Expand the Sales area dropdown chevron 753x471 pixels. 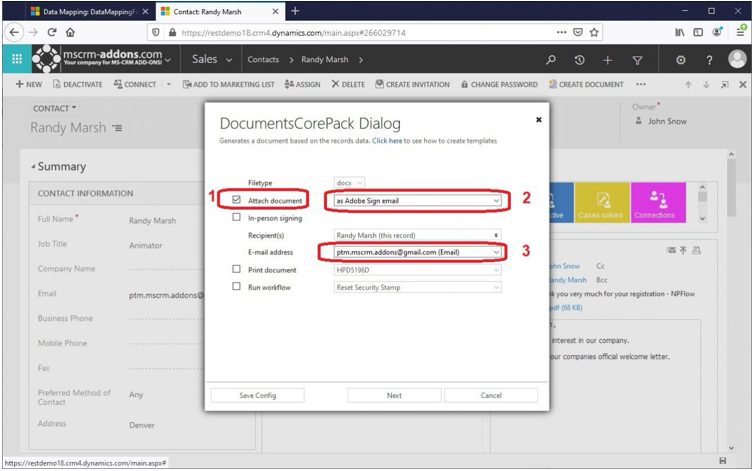point(229,60)
